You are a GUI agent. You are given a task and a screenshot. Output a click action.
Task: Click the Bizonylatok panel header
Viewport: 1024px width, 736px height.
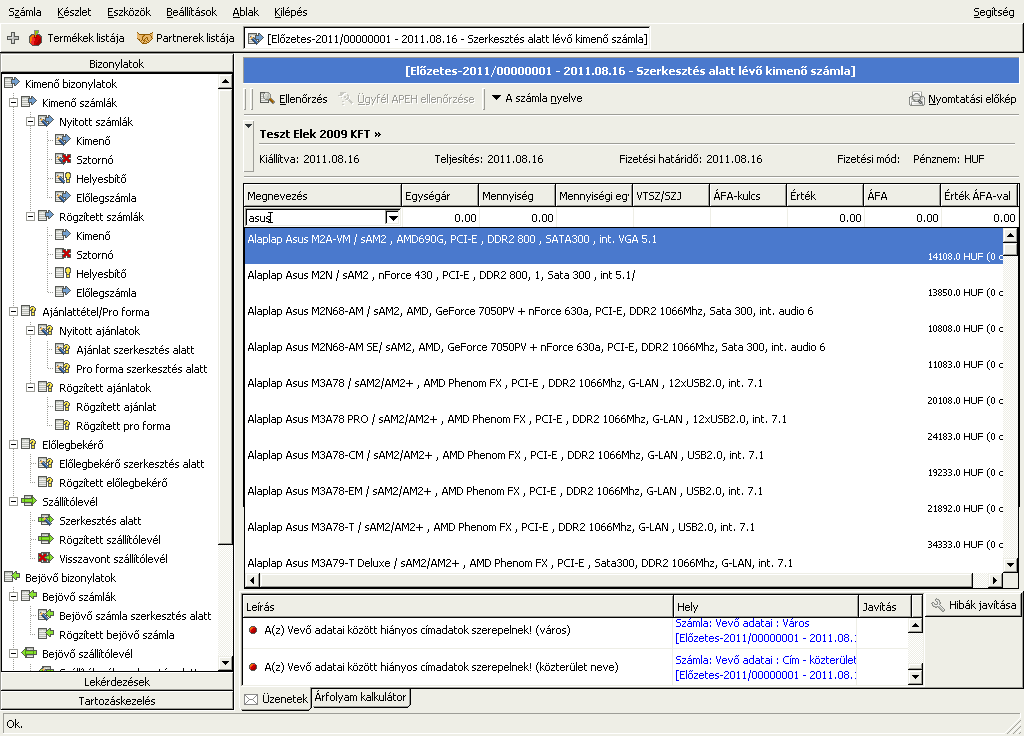117,63
